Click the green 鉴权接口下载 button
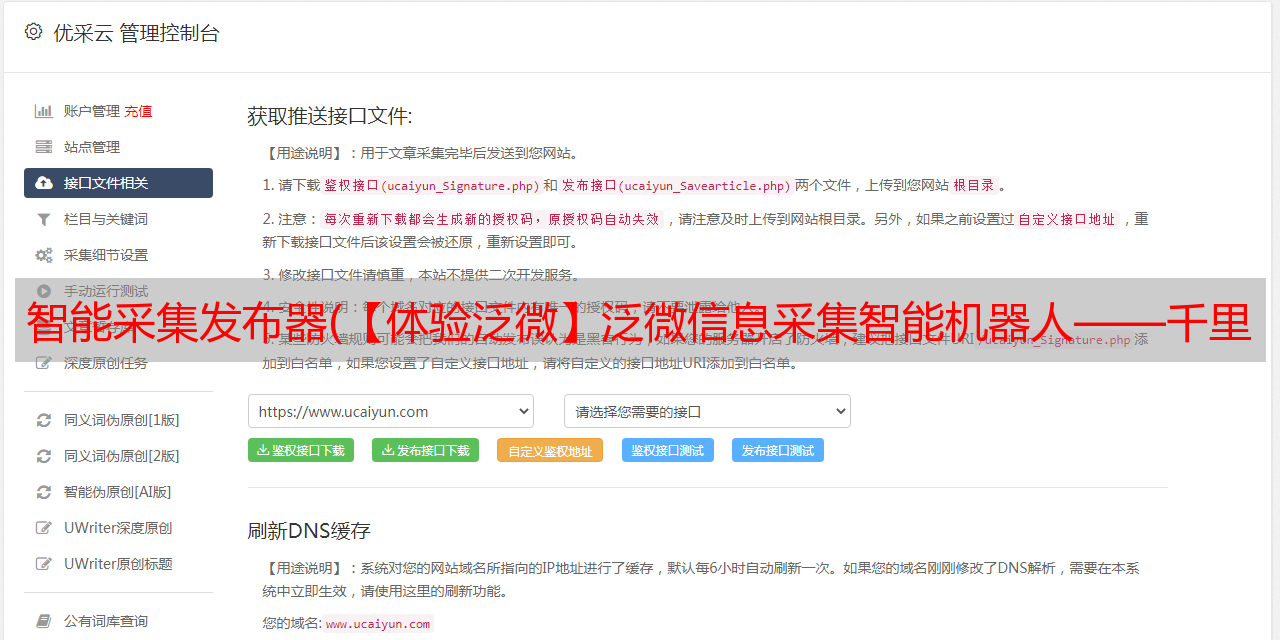The height and width of the screenshot is (640, 1280). [301, 450]
